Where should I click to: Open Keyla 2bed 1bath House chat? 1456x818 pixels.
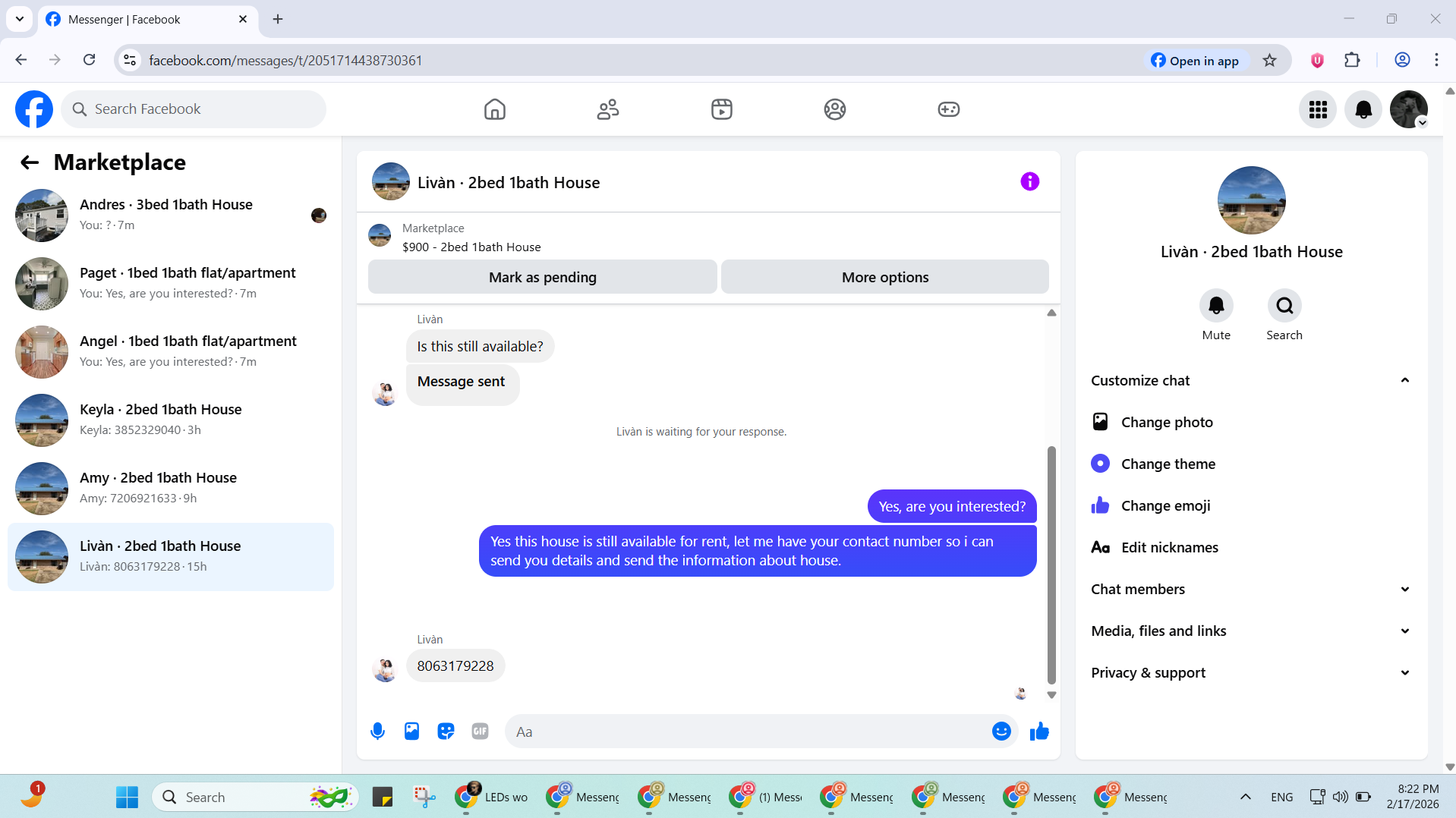pos(171,420)
